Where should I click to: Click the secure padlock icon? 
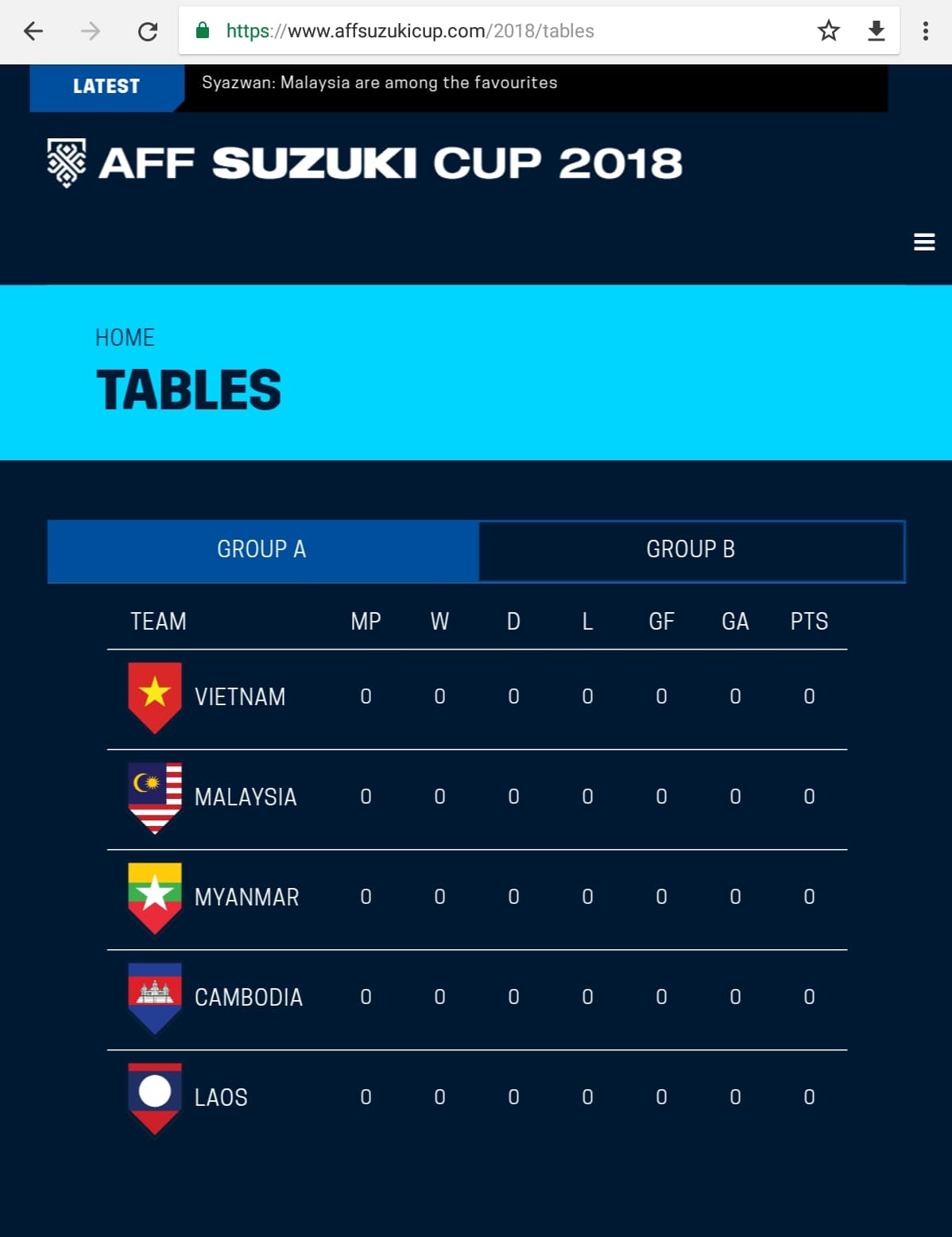[203, 30]
